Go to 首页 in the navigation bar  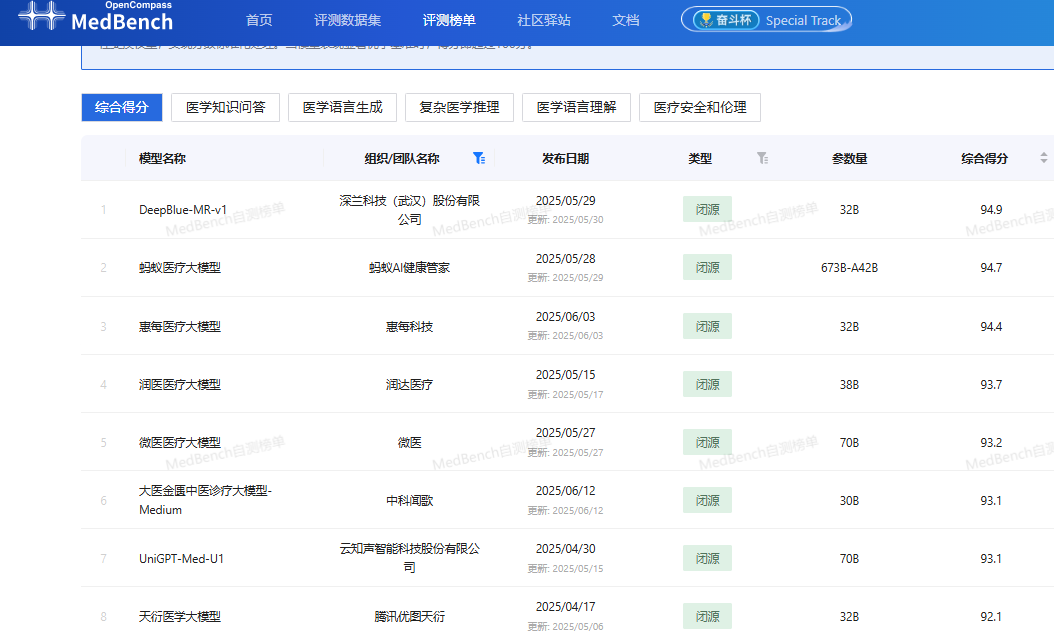click(x=259, y=20)
